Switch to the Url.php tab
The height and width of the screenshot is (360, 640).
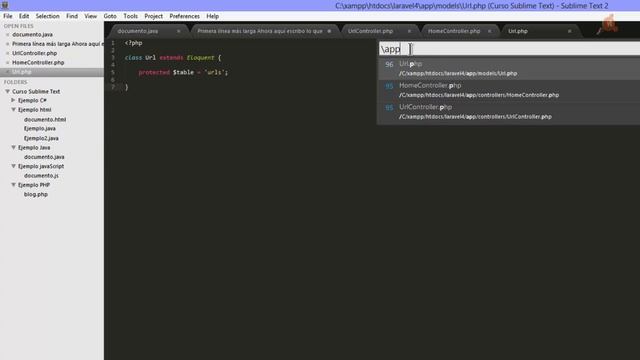pyautogui.click(x=518, y=31)
